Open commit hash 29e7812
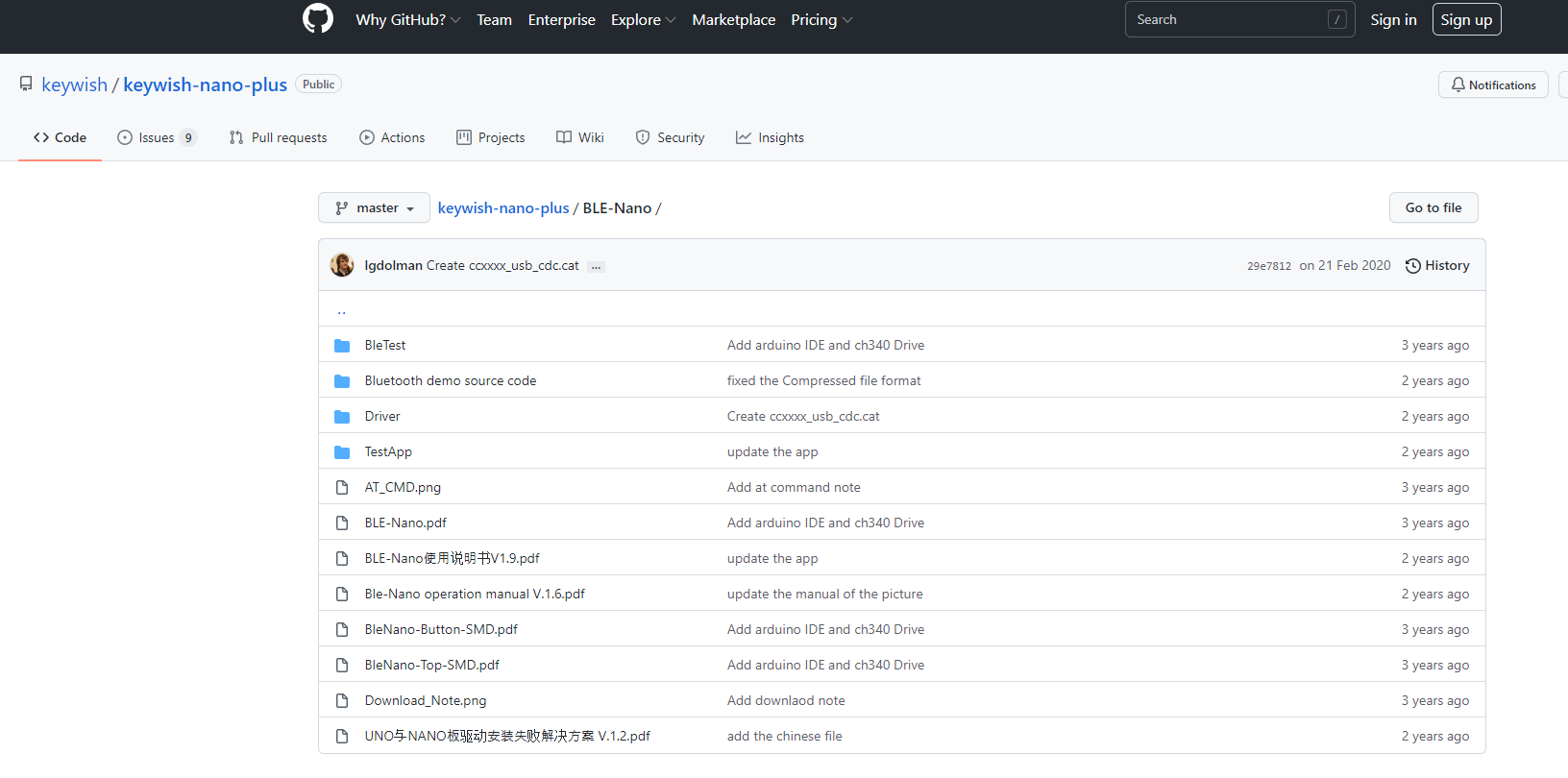 pyautogui.click(x=1269, y=266)
